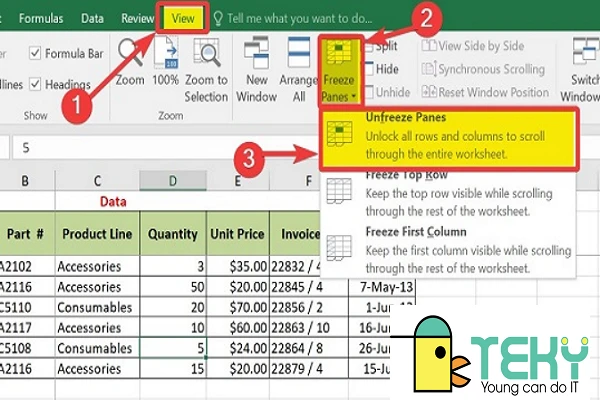The height and width of the screenshot is (400, 600).
Task: Open the View ribbon tab
Action: [x=183, y=18]
